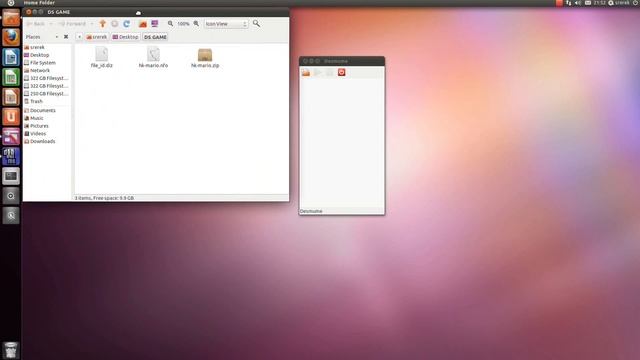Open the power session menu
Screen dimensions: 640x360
click(x=636, y=3)
